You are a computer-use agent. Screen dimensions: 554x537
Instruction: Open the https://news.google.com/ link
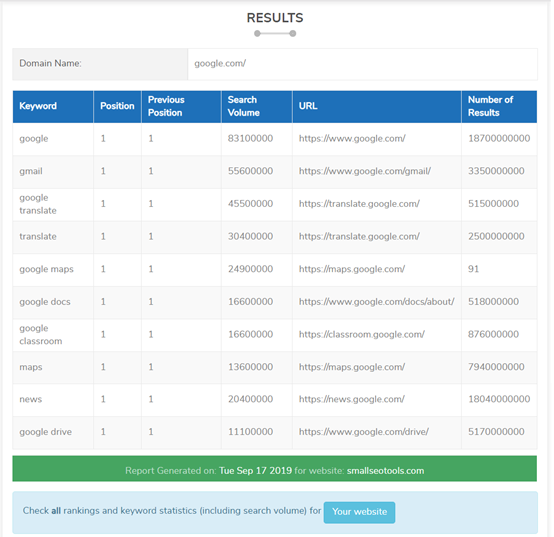352,399
